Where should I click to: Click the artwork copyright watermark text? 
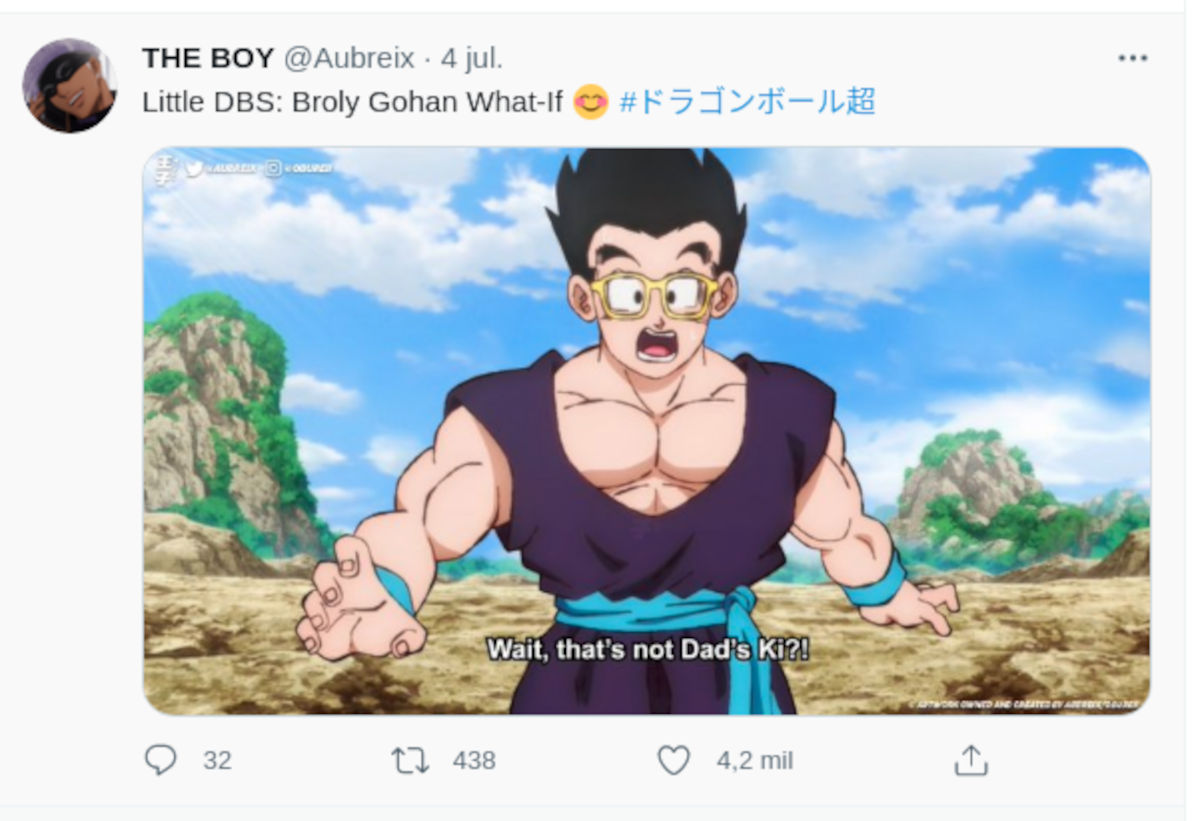click(1025, 705)
